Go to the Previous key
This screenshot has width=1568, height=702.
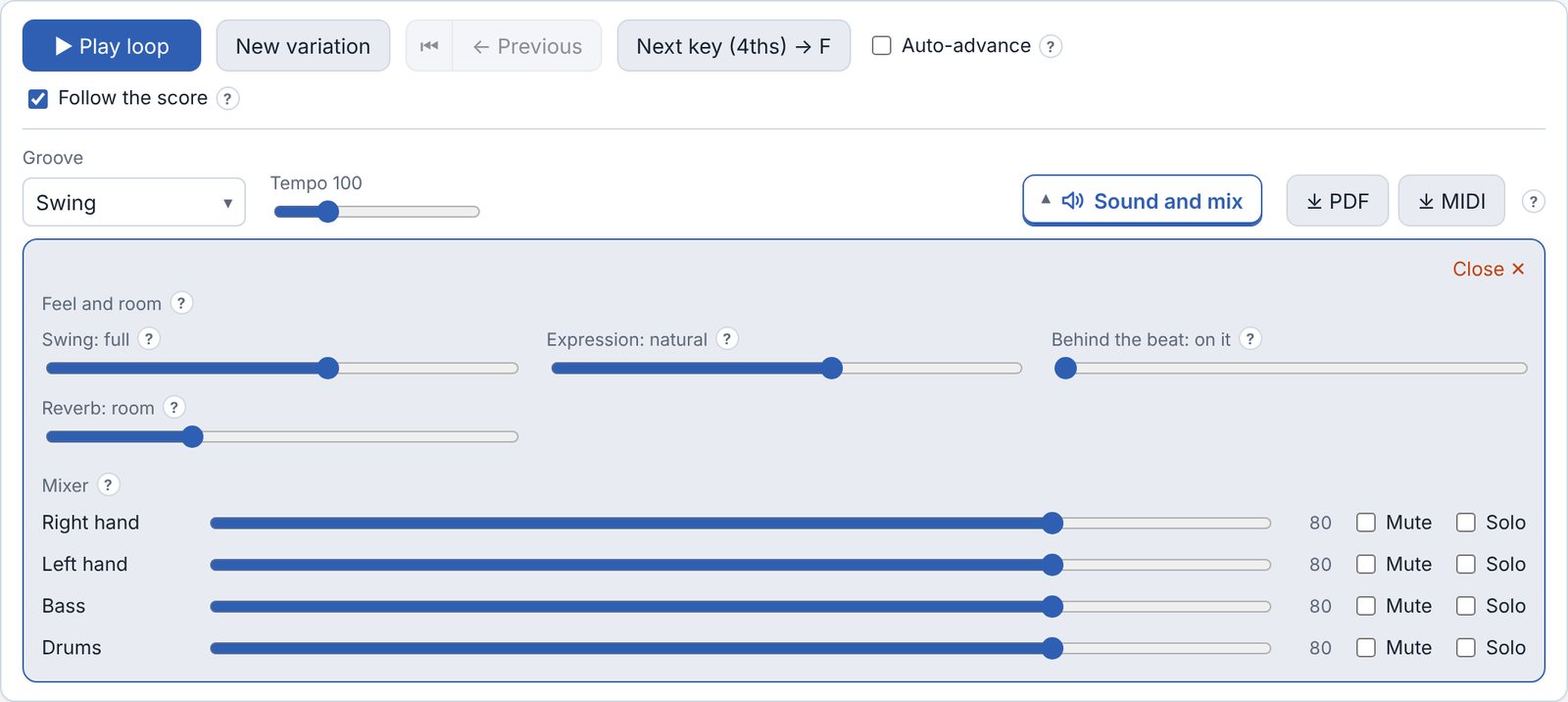[527, 46]
